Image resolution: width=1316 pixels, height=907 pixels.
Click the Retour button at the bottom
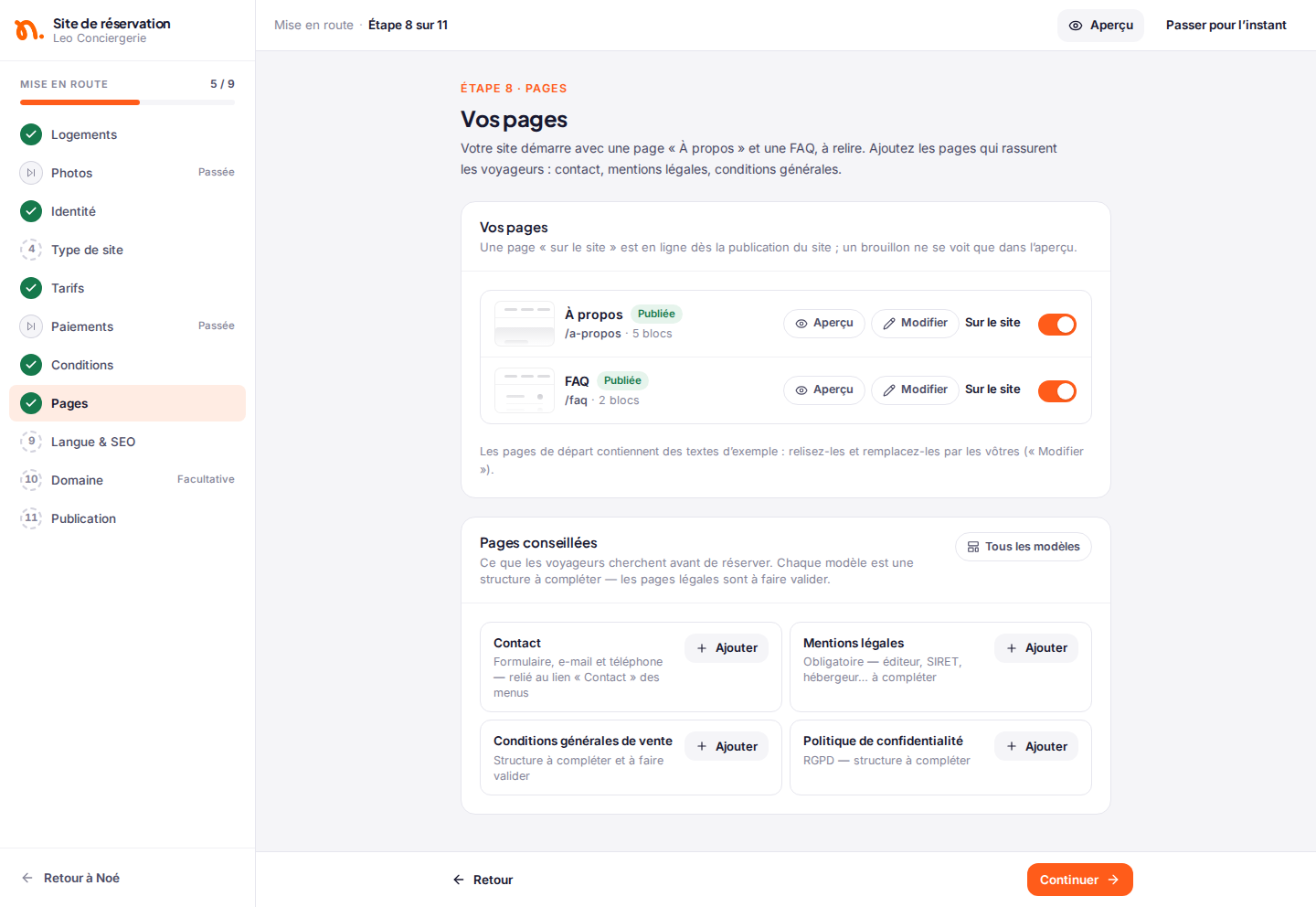[x=483, y=880]
